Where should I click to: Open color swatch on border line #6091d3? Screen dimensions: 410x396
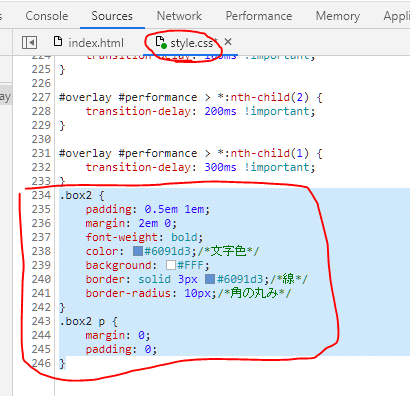[x=210, y=279]
